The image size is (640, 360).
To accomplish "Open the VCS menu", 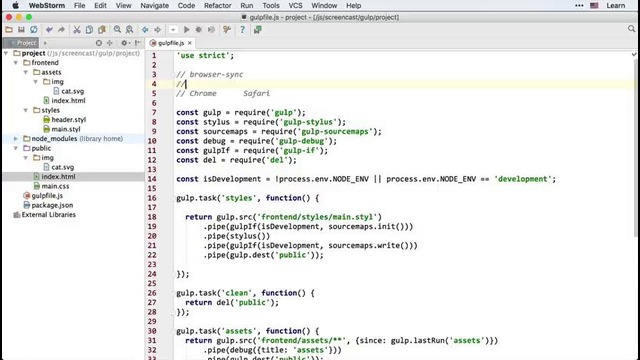I will [x=296, y=6].
